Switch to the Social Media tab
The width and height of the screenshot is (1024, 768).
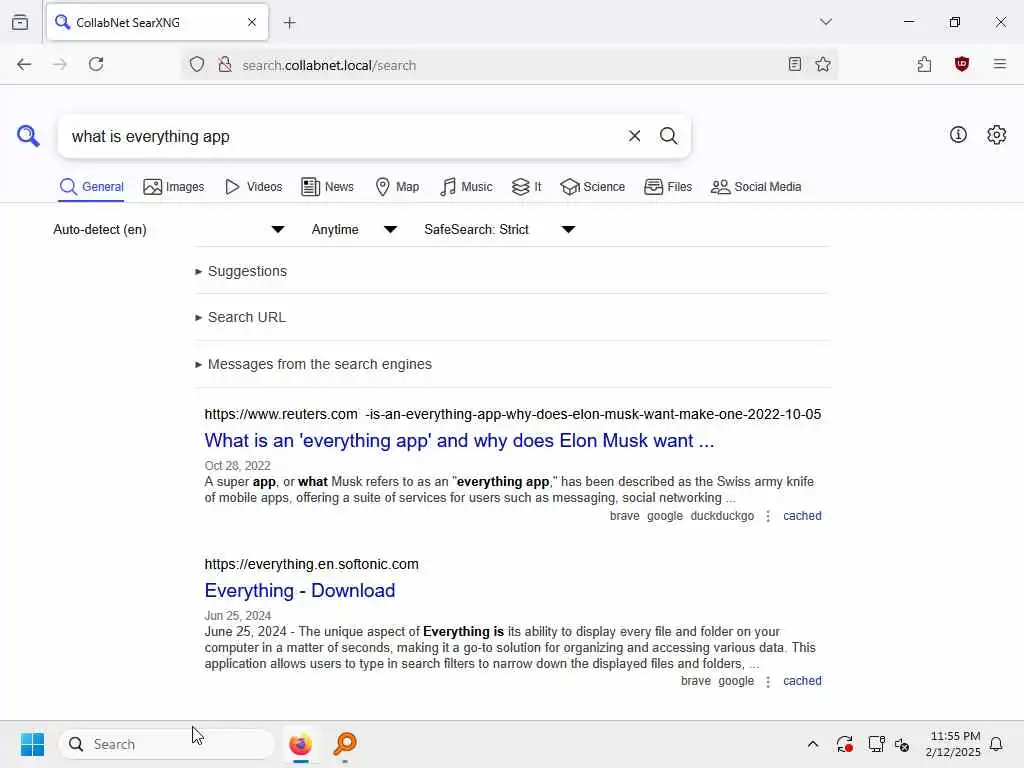click(x=756, y=187)
